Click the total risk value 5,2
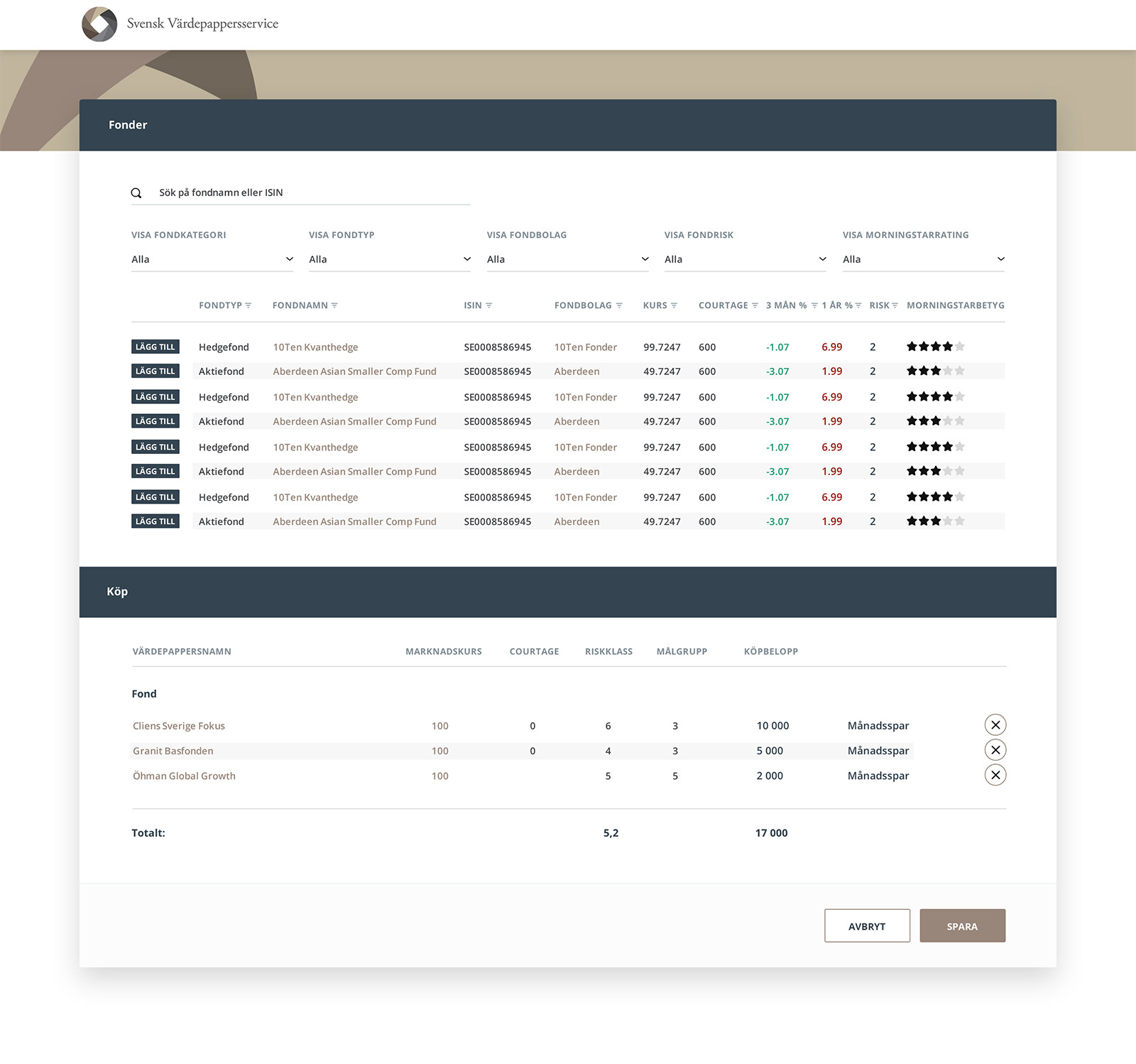Image resolution: width=1136 pixels, height=1064 pixels. (x=611, y=833)
